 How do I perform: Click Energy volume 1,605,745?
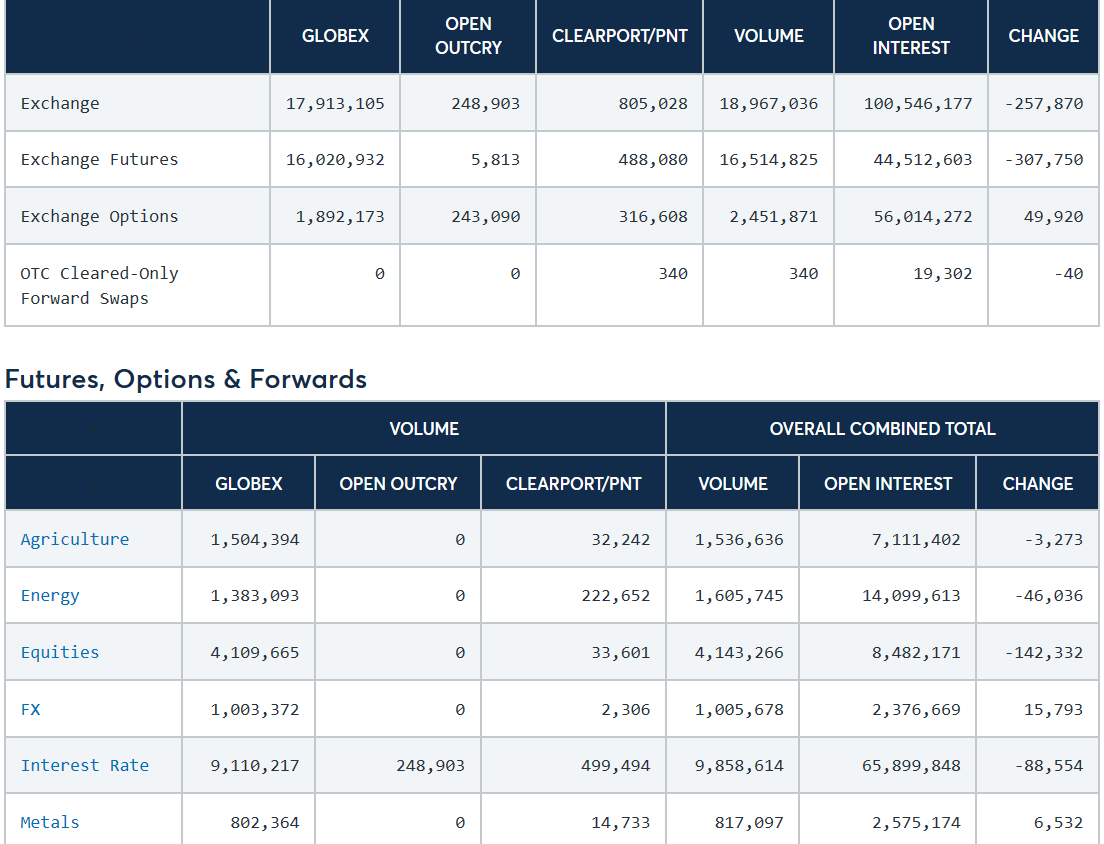pos(739,596)
